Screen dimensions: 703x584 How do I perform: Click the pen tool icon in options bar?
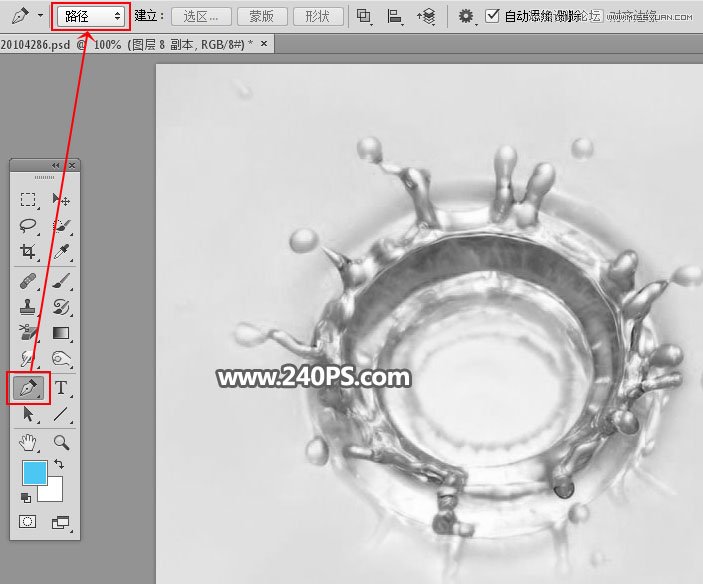(x=21, y=16)
